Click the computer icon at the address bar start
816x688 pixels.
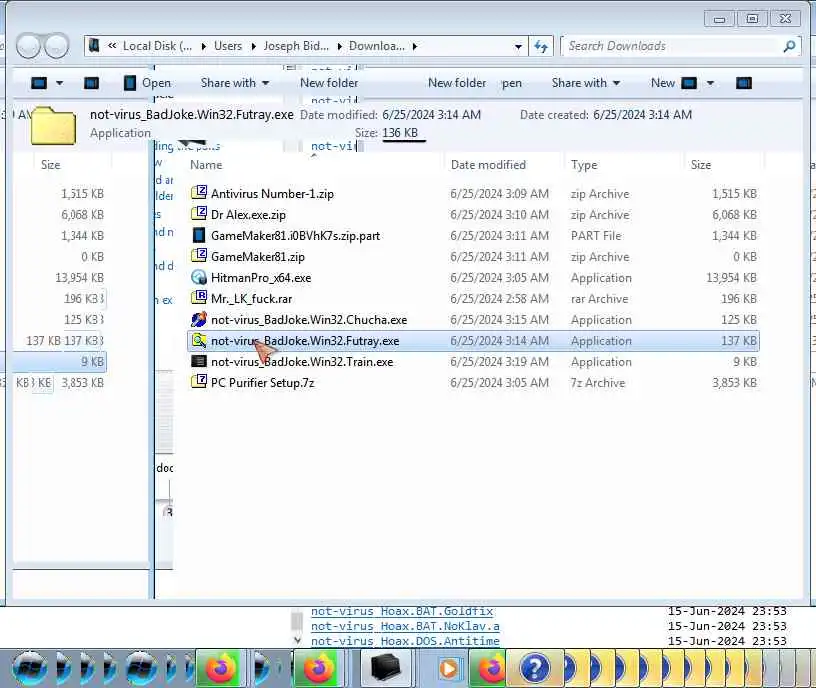[x=94, y=45]
